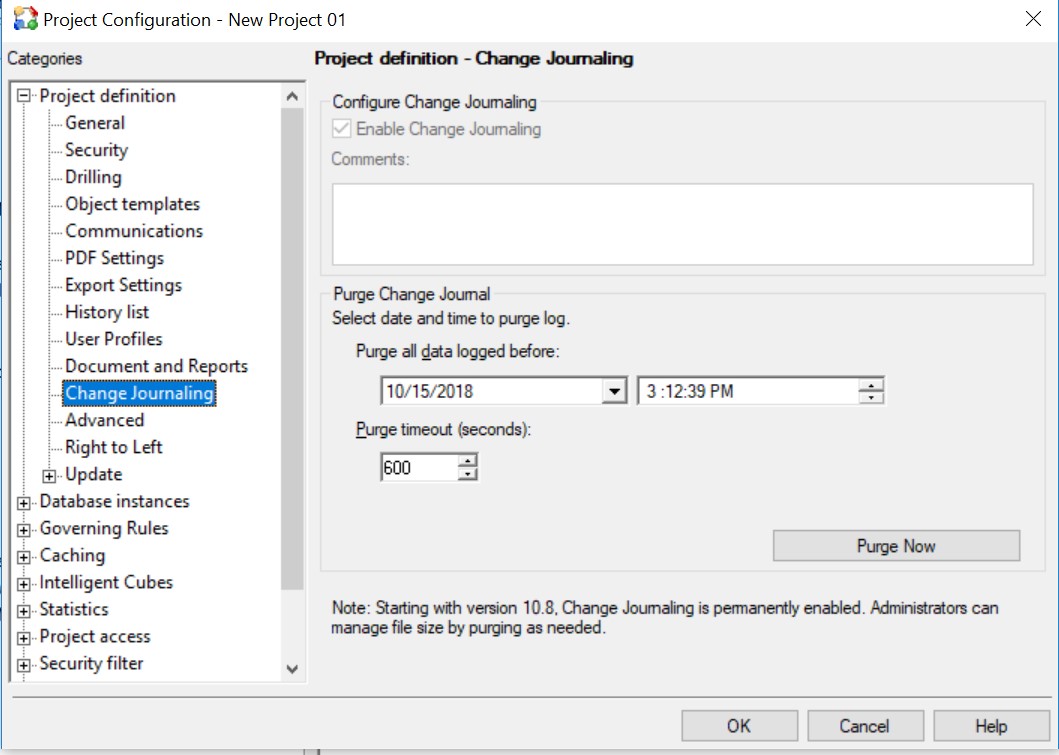
Task: Click the Purge Now button
Action: 895,545
